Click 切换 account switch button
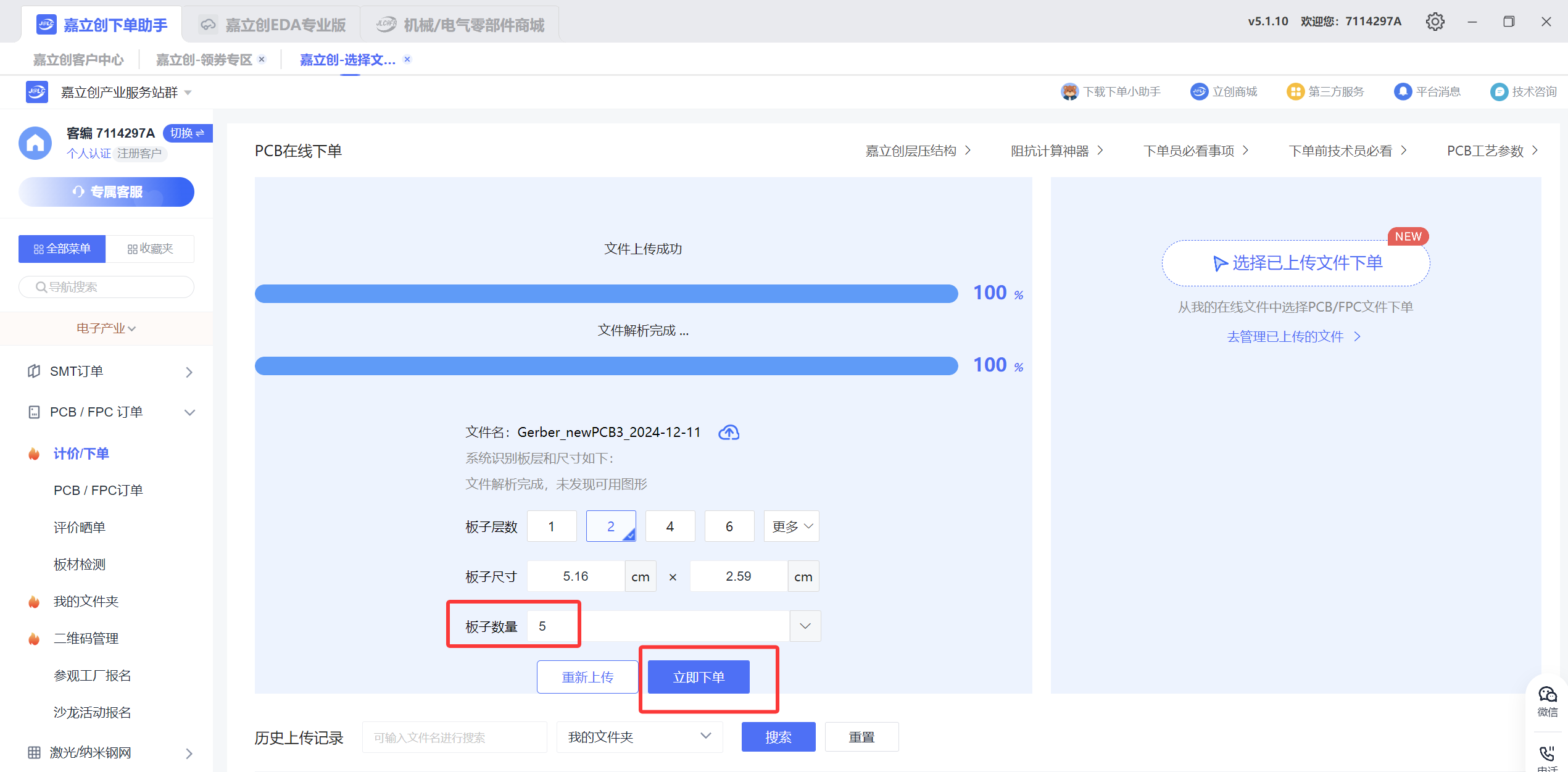Image resolution: width=1568 pixels, height=772 pixels. 187,133
